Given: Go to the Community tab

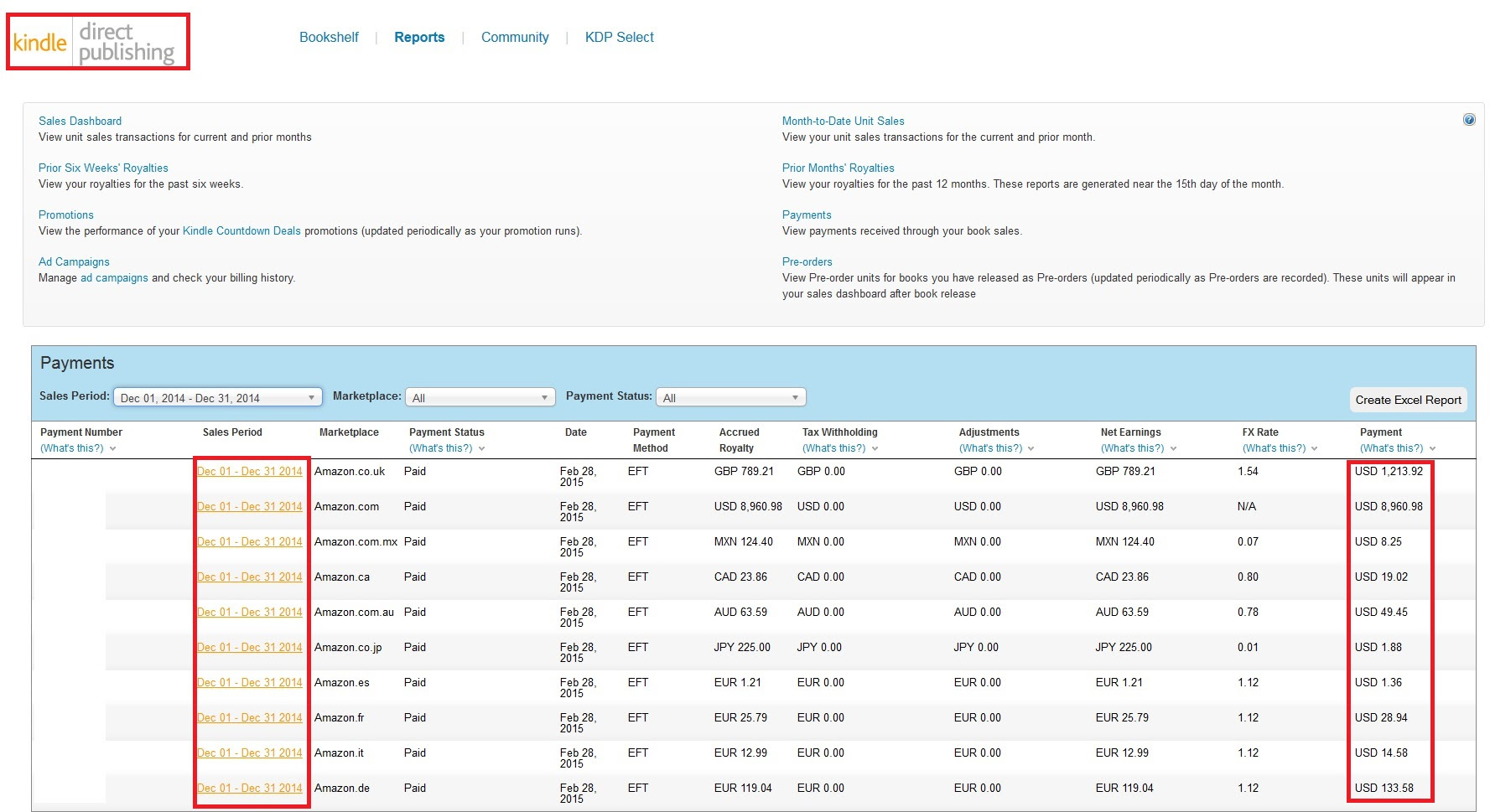Looking at the screenshot, I should [515, 37].
